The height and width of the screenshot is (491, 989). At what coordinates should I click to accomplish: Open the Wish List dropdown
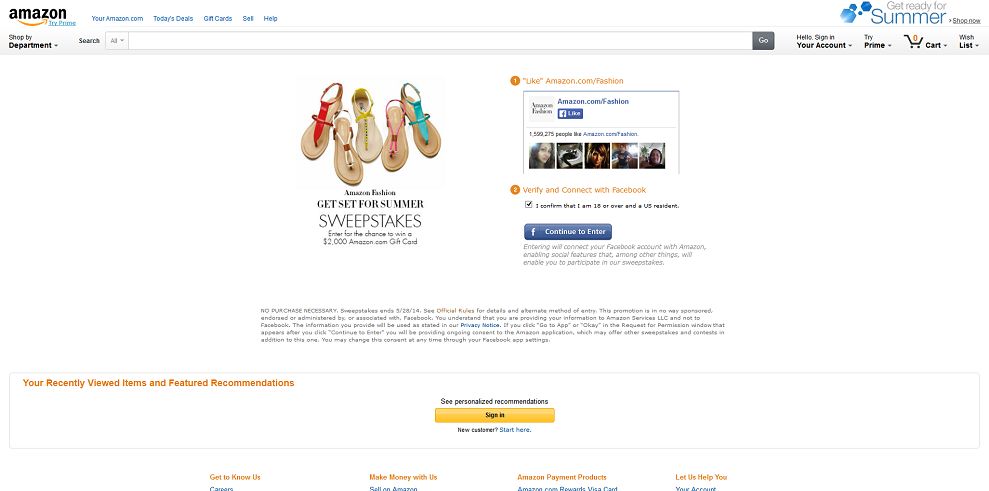point(969,42)
